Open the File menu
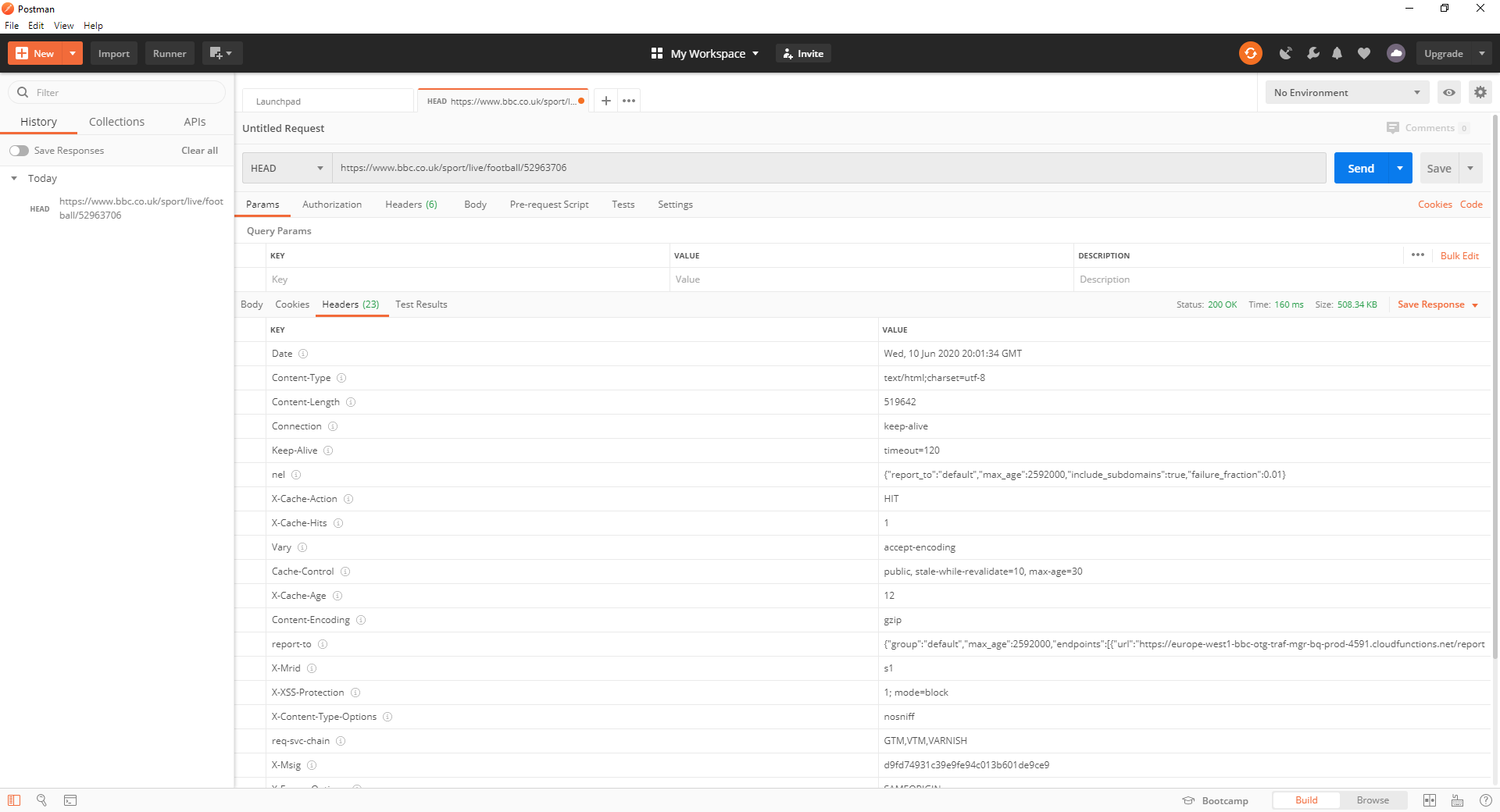The image size is (1500, 812). [x=12, y=26]
